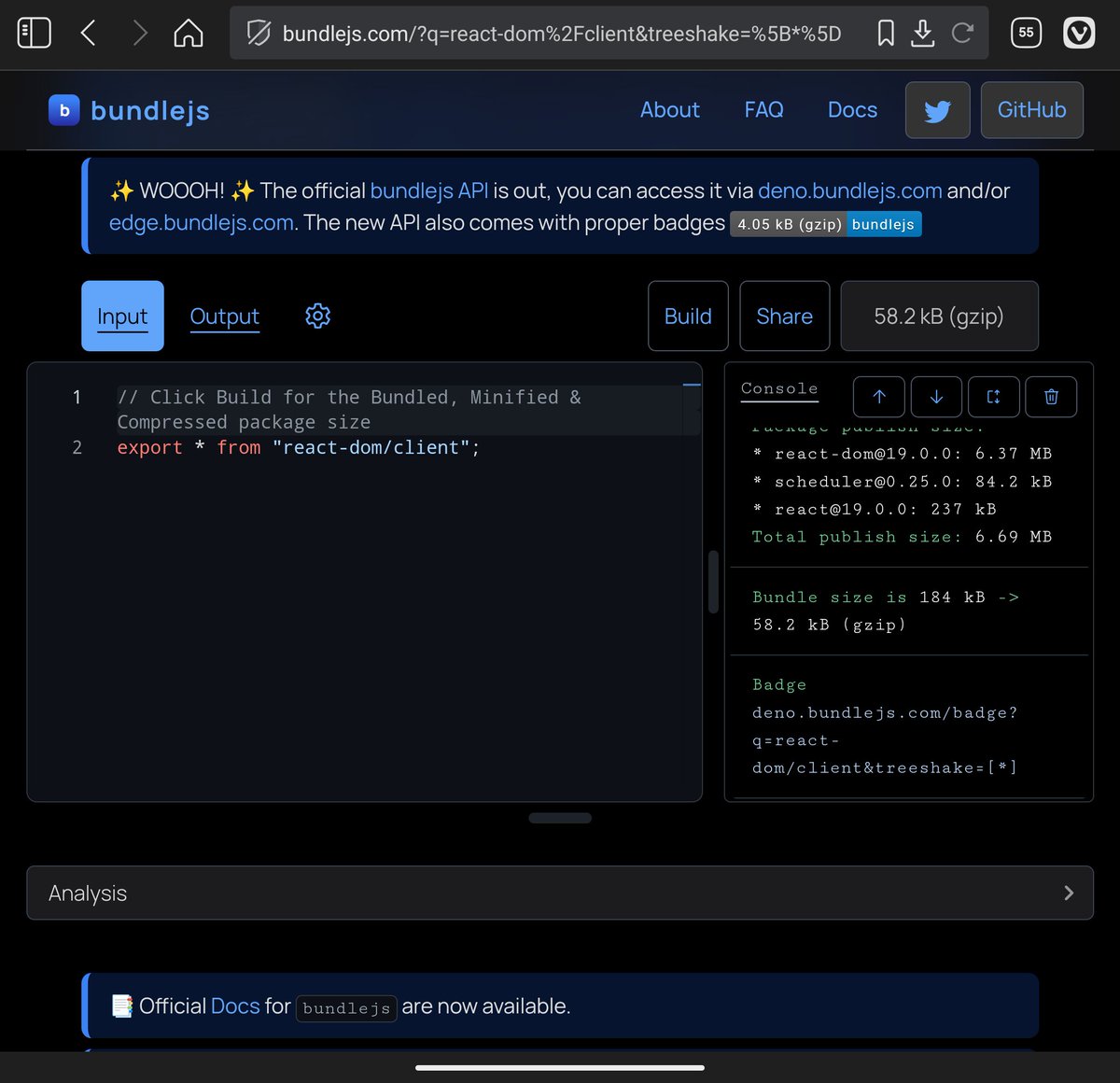Click the Badge label in console
This screenshot has width=1120, height=1083.
[779, 684]
